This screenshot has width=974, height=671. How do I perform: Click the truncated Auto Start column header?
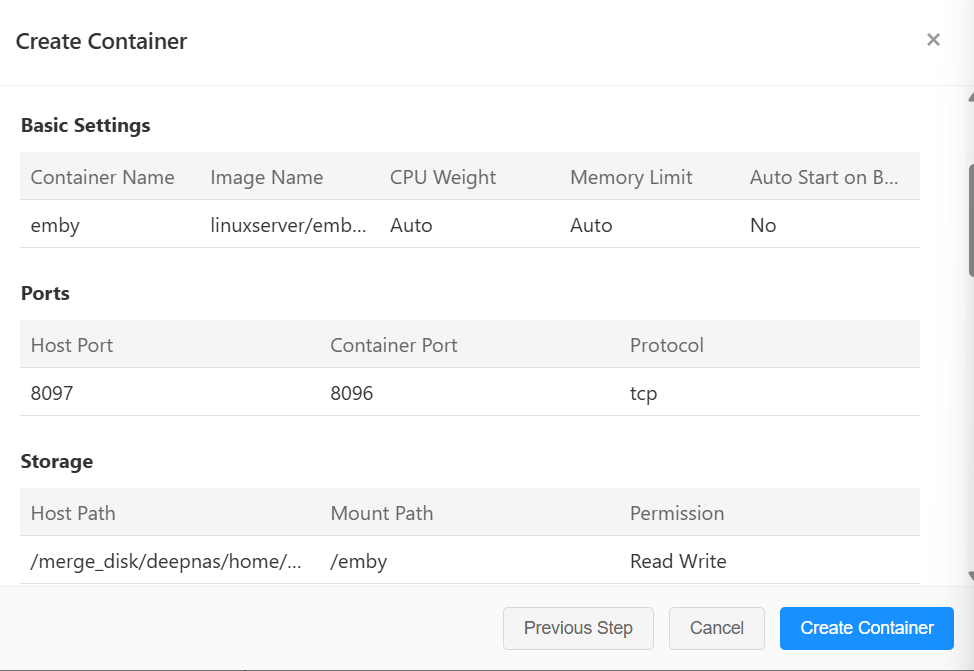pyautogui.click(x=824, y=177)
